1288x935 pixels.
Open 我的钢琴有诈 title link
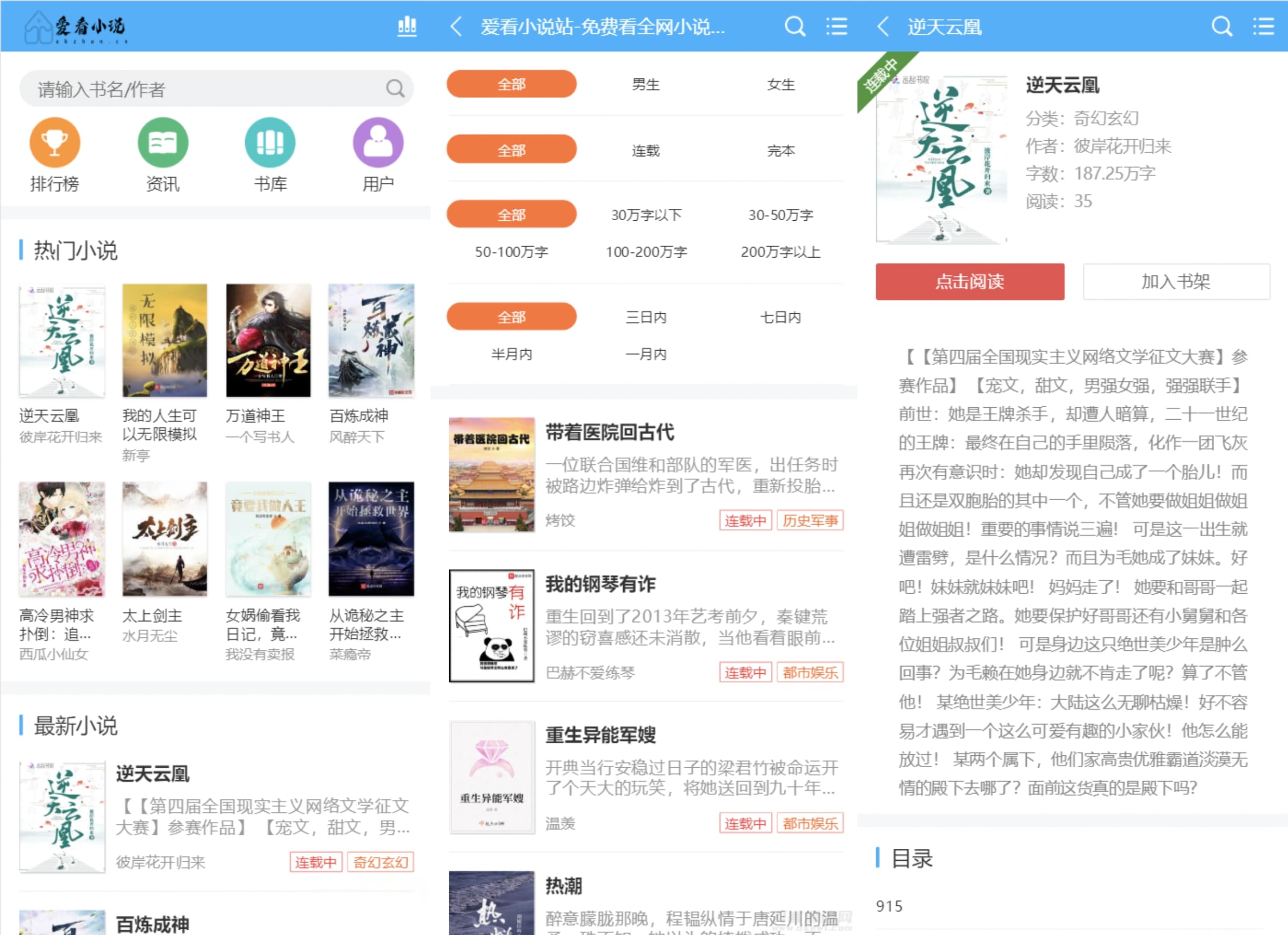coord(600,584)
